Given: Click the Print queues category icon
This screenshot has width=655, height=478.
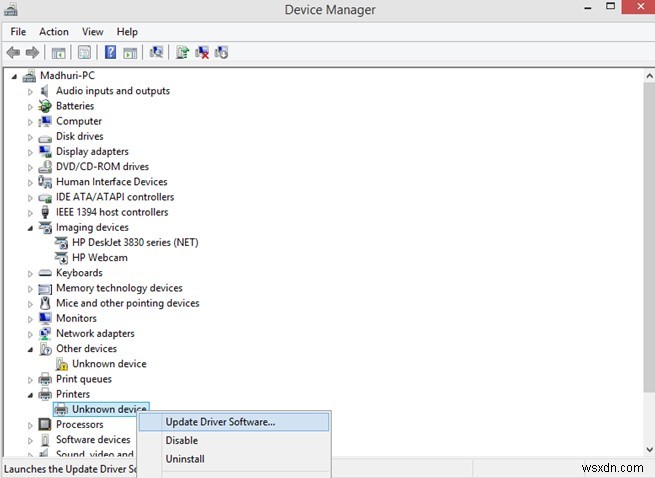Looking at the screenshot, I should pos(45,379).
